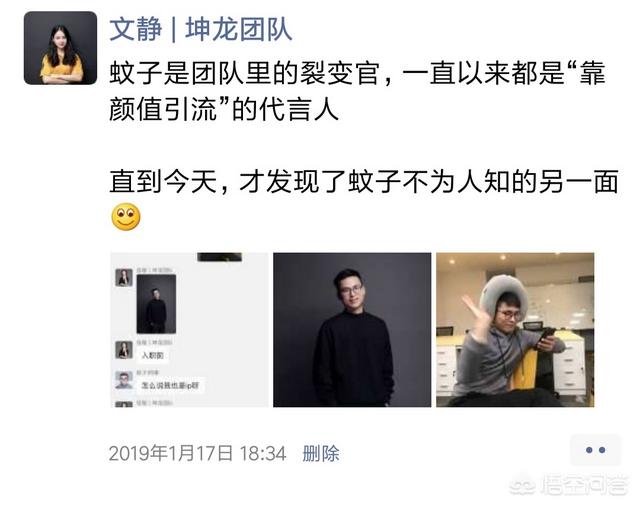Open the poster's avatar with yellow top
Image resolution: width=640 pixels, height=507 pixels.
tap(60, 48)
